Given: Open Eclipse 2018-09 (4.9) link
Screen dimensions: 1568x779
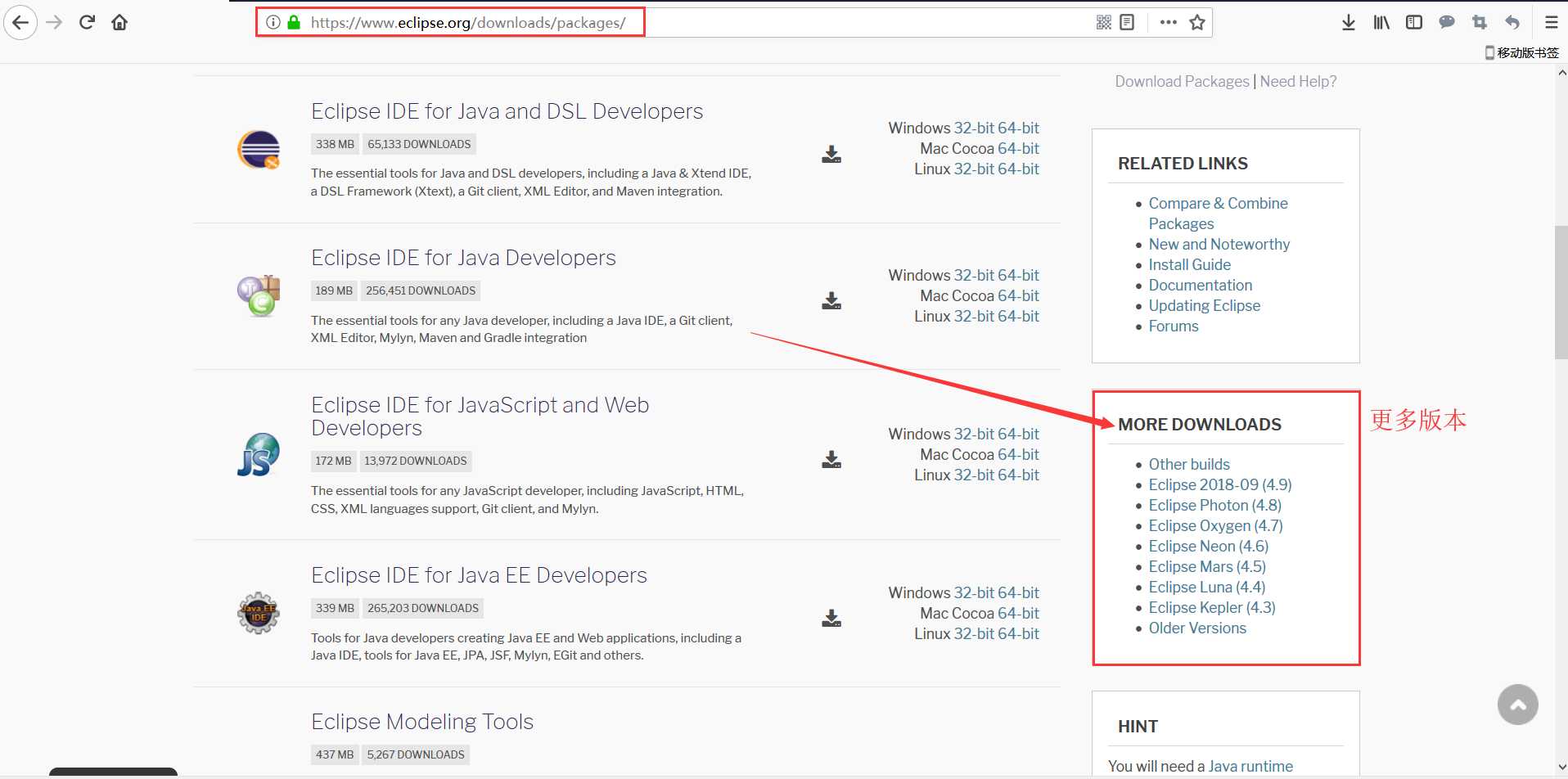Looking at the screenshot, I should 1219,484.
